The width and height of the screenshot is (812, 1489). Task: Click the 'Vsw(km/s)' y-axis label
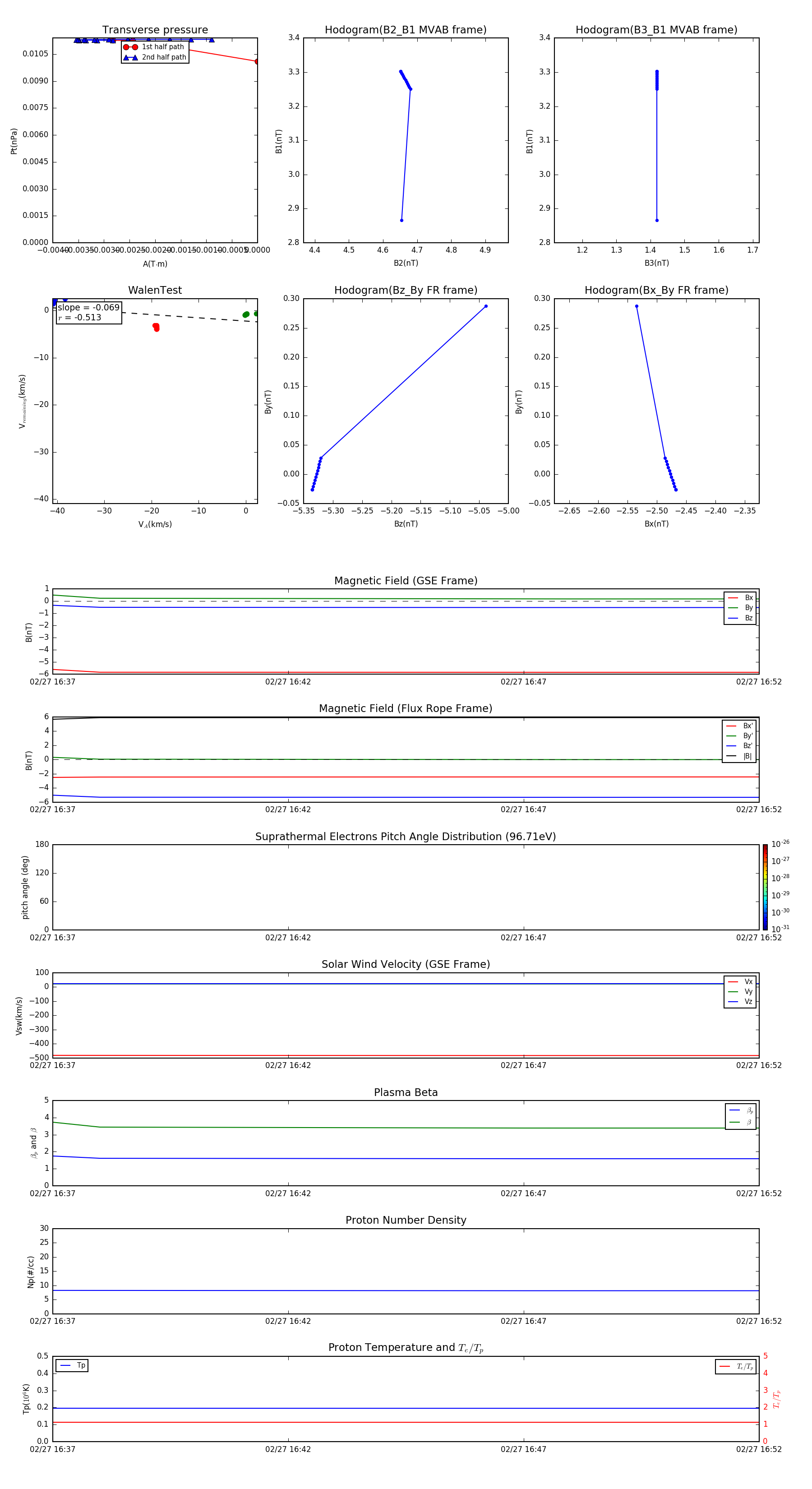tap(19, 1016)
